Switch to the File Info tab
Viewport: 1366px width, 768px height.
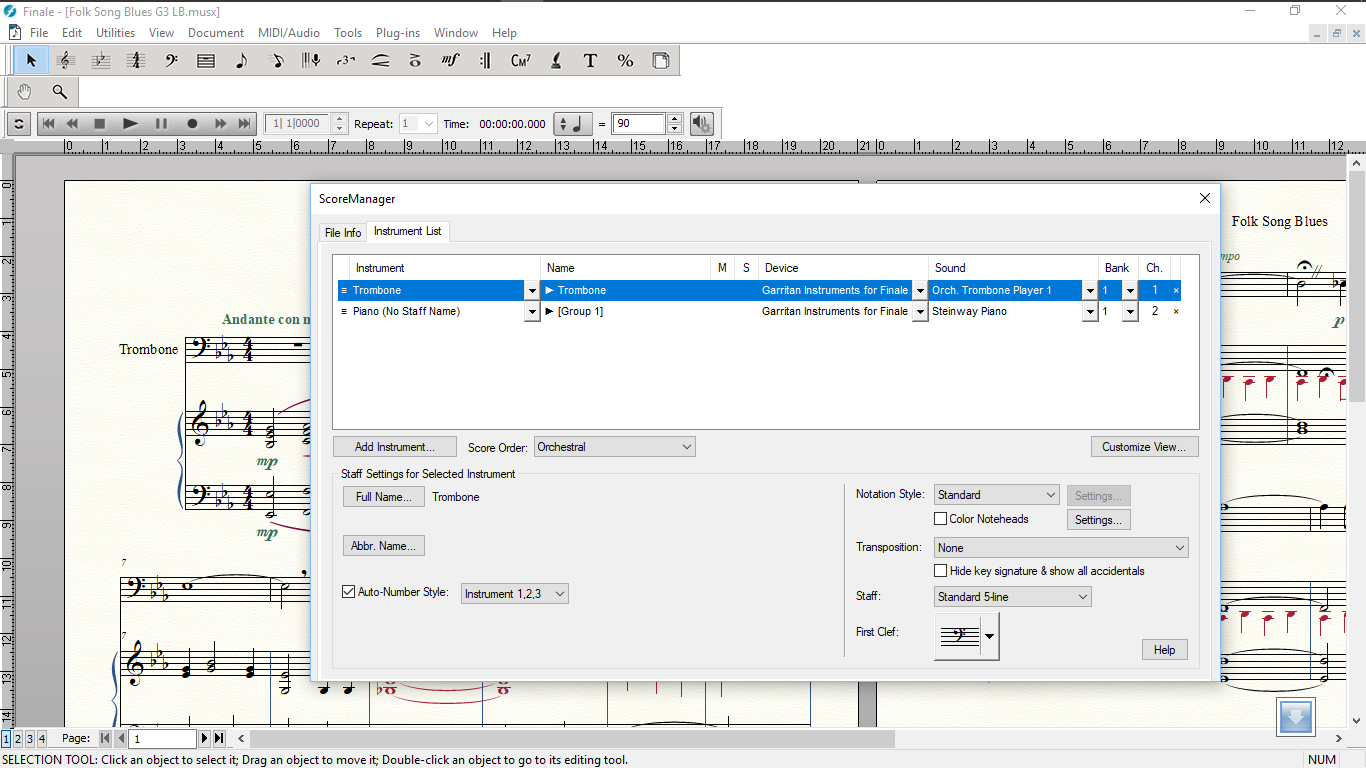pyautogui.click(x=343, y=233)
